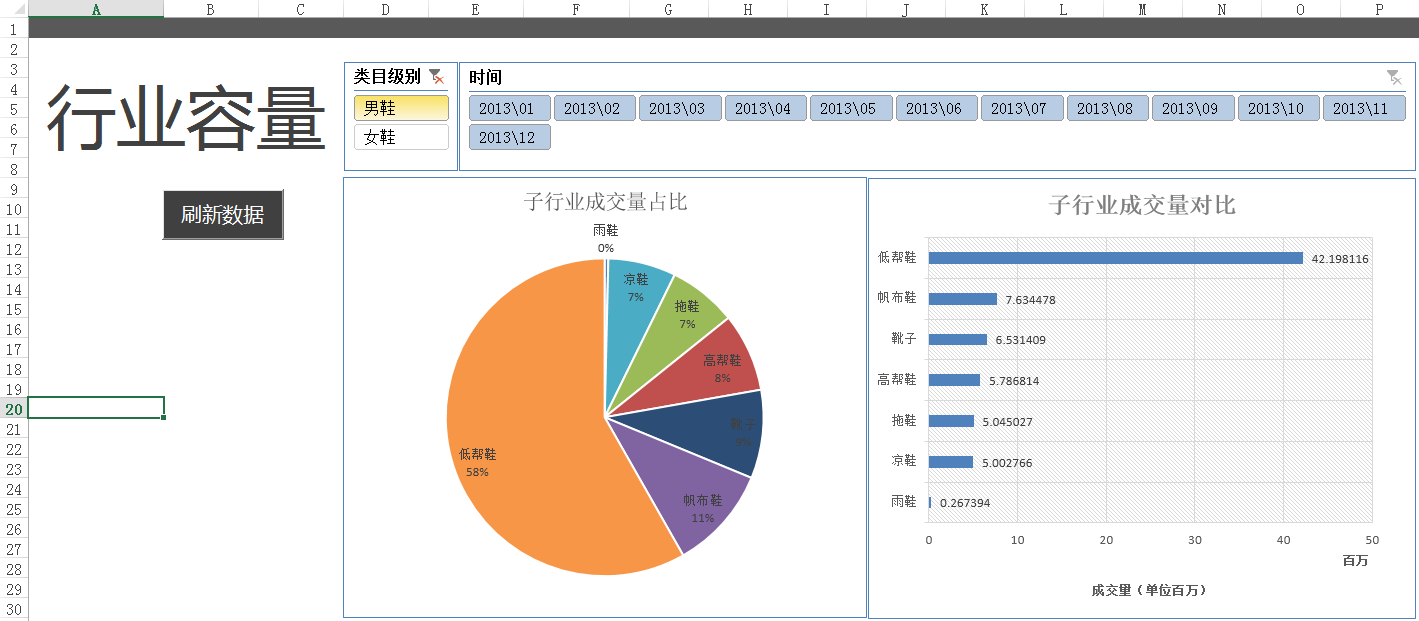Click the 时间 slicer clear filter icon
The image size is (1419, 621).
click(x=1394, y=77)
